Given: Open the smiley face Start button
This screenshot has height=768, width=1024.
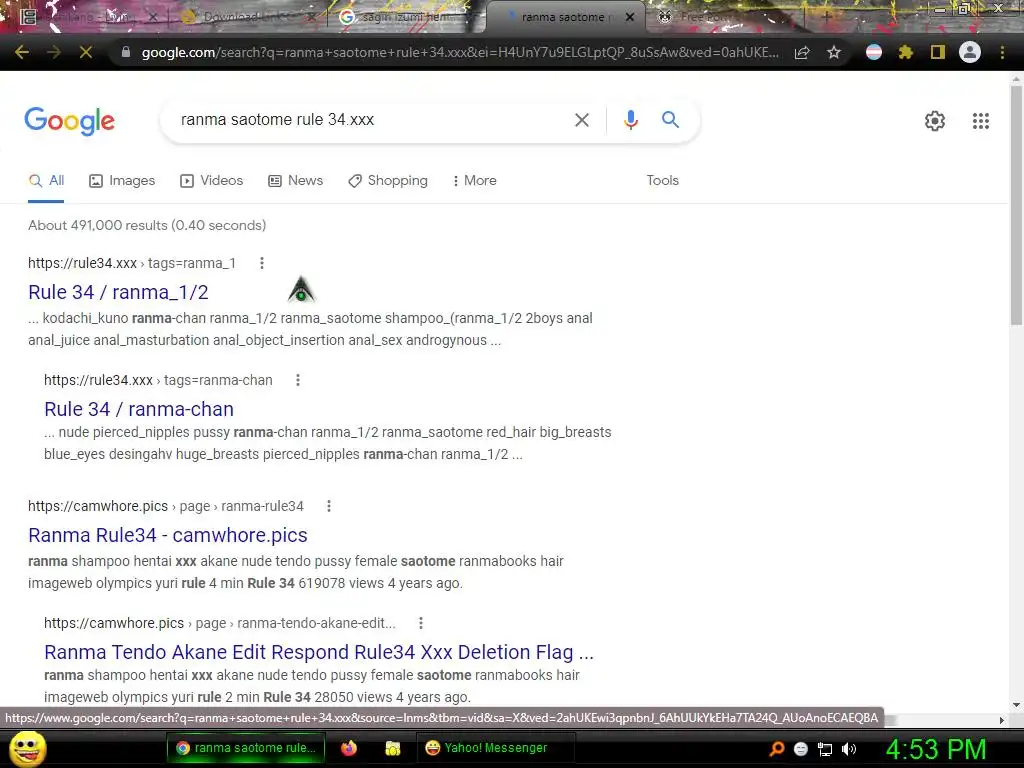Looking at the screenshot, I should (x=27, y=748).
